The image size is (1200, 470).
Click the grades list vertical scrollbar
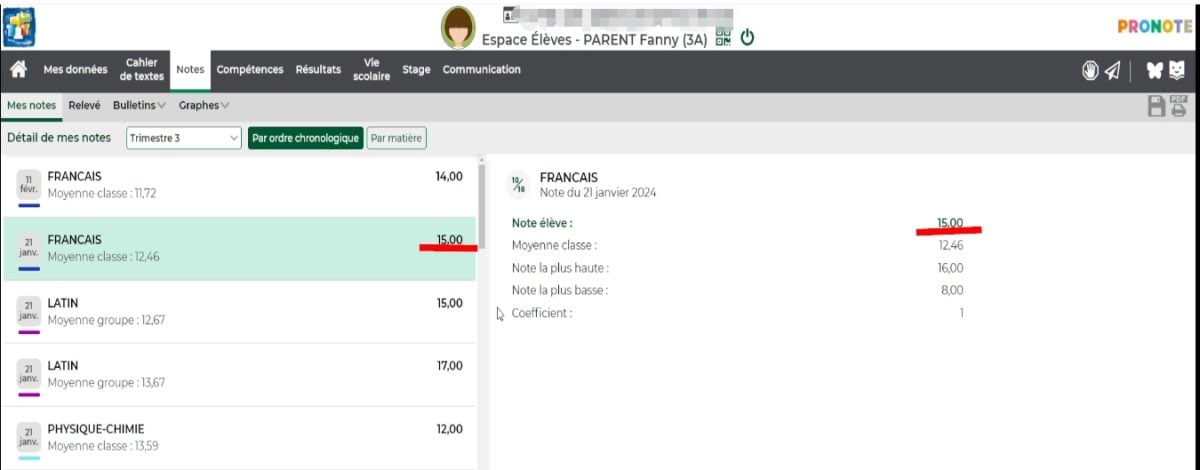tap(482, 206)
